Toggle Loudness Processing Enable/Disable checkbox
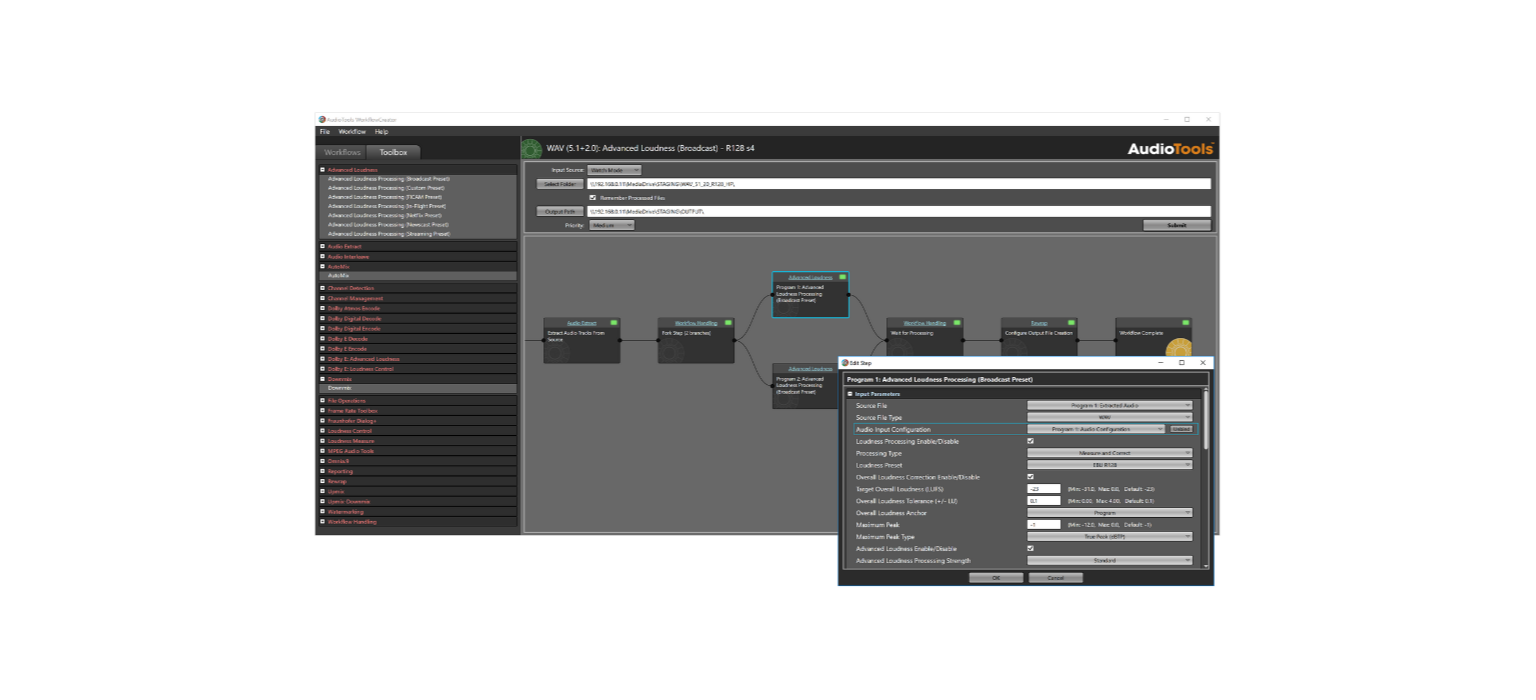This screenshot has height=700, width=1536. tap(1031, 441)
